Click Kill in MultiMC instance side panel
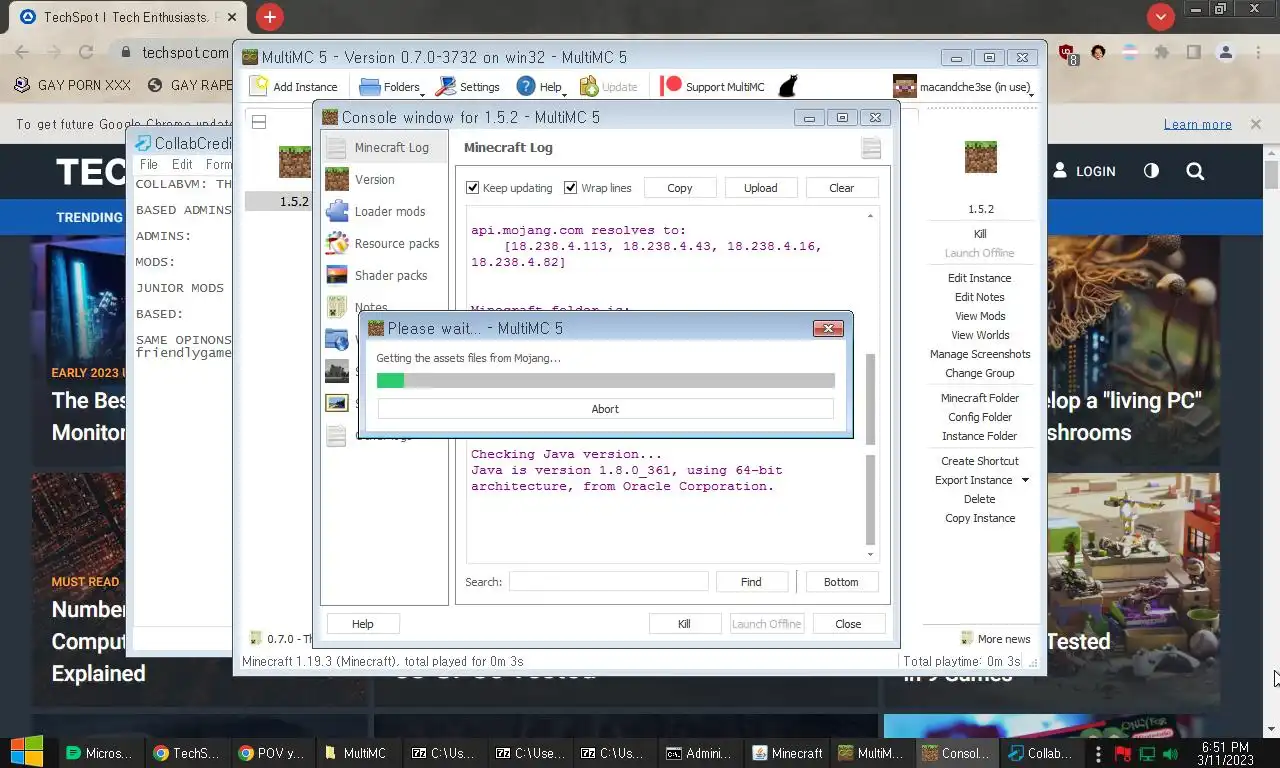The height and width of the screenshot is (768, 1280). (x=980, y=234)
